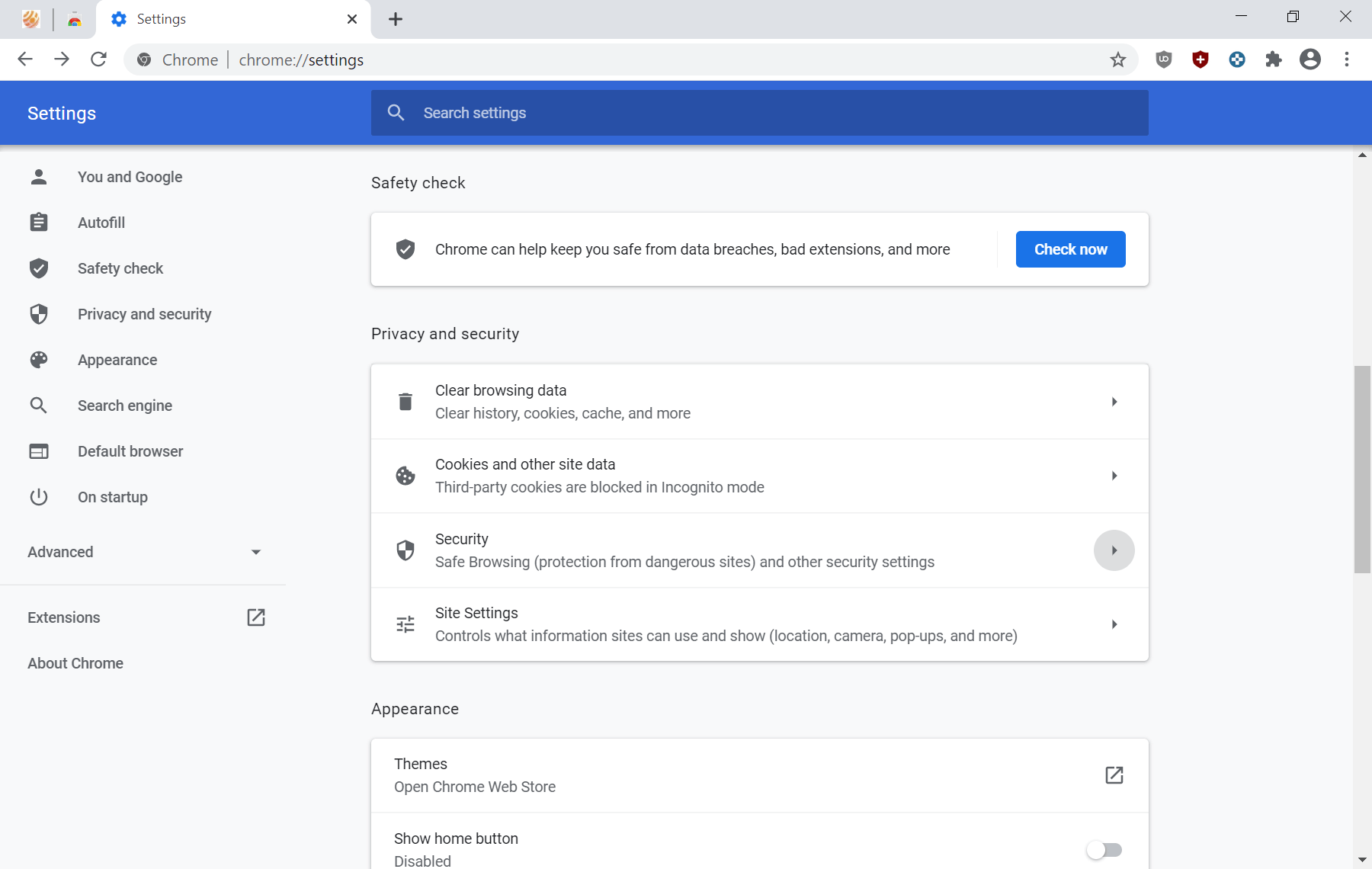The image size is (1372, 869).
Task: Toggle Show home button switch
Action: [1104, 849]
